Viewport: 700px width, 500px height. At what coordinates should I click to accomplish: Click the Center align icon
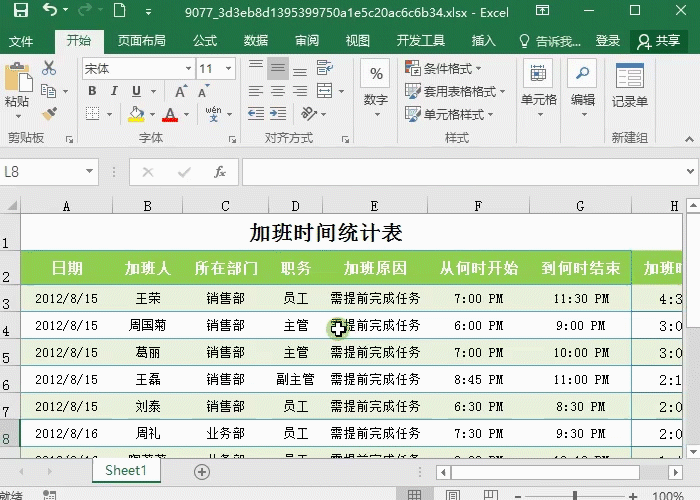pyautogui.click(x=278, y=91)
